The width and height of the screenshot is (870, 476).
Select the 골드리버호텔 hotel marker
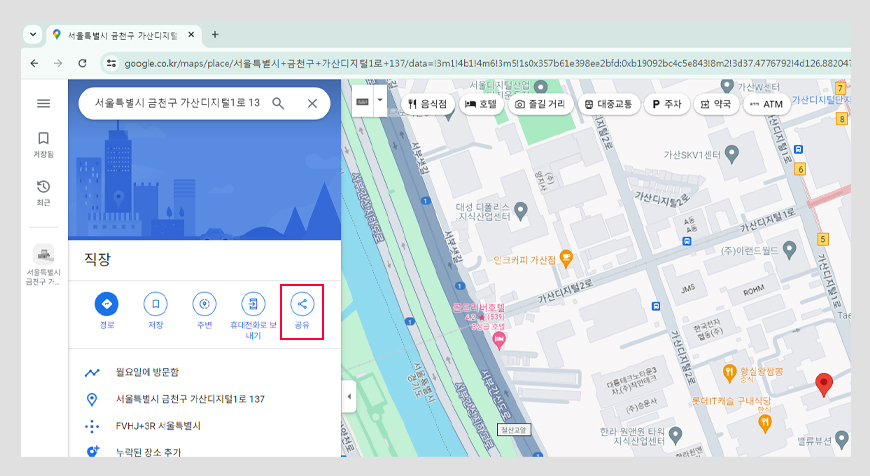(x=499, y=340)
